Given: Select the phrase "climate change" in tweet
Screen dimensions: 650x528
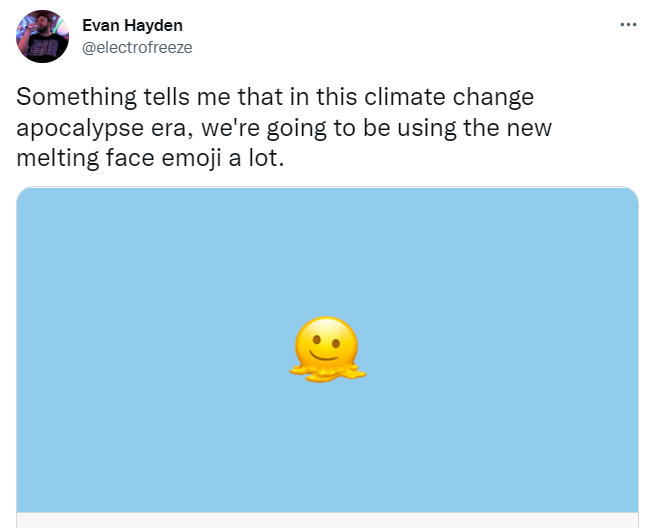Looking at the screenshot, I should tap(449, 98).
